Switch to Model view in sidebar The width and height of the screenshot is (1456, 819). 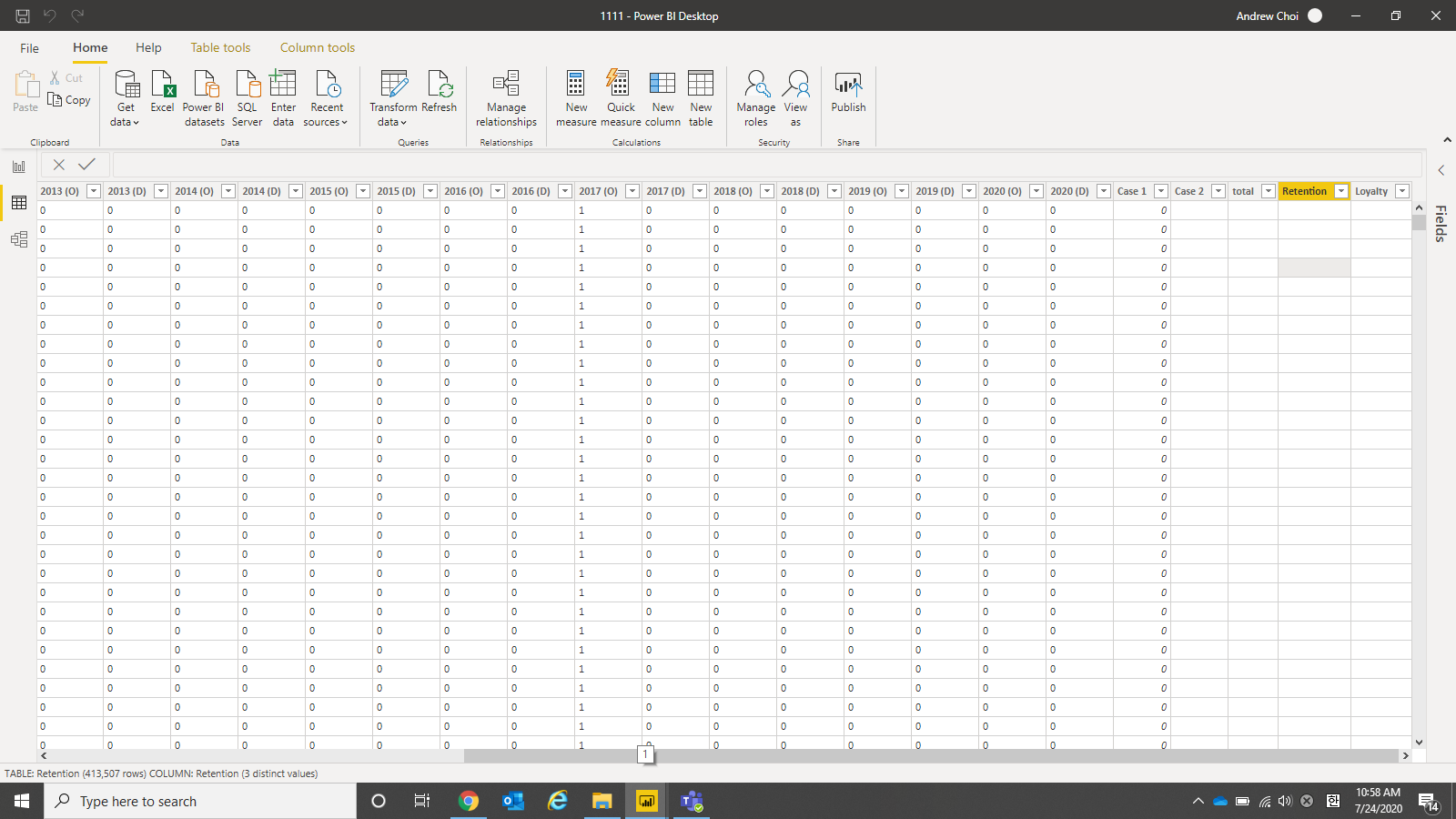click(19, 239)
